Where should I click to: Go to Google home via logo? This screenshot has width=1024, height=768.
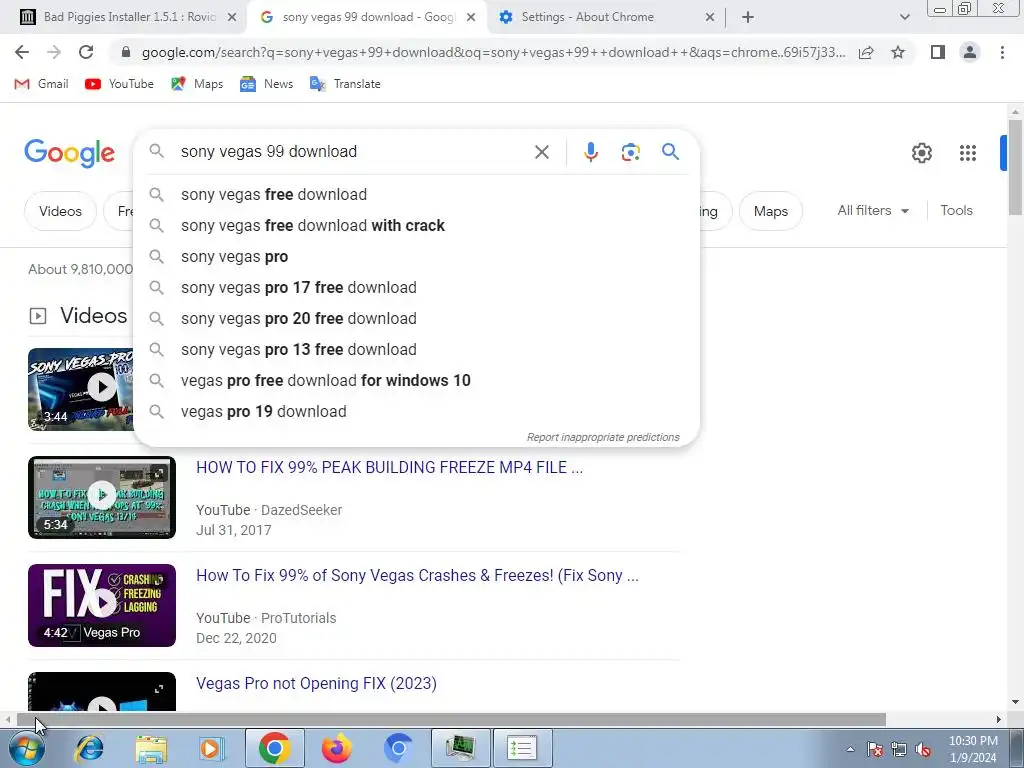[x=69, y=153]
